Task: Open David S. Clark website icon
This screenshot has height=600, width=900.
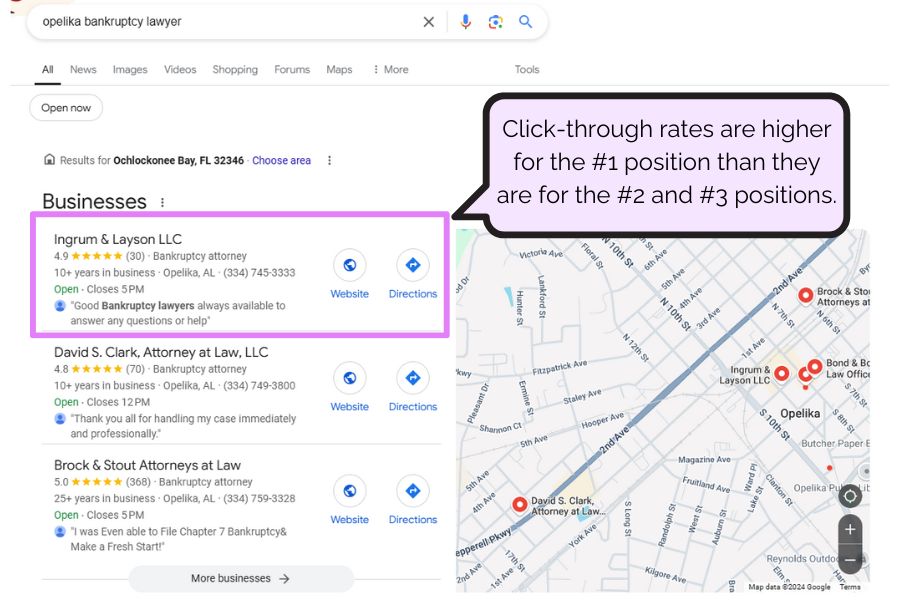Action: [349, 378]
